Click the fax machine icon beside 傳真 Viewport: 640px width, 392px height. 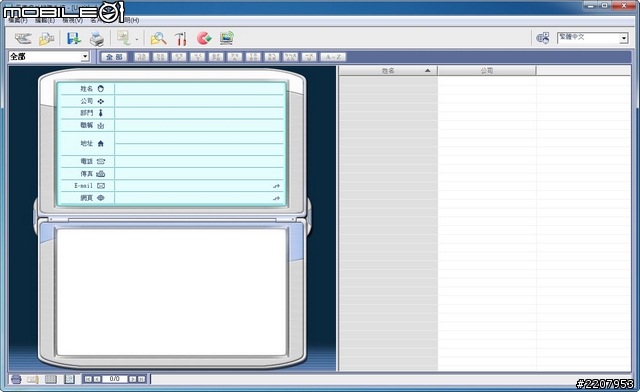click(101, 174)
